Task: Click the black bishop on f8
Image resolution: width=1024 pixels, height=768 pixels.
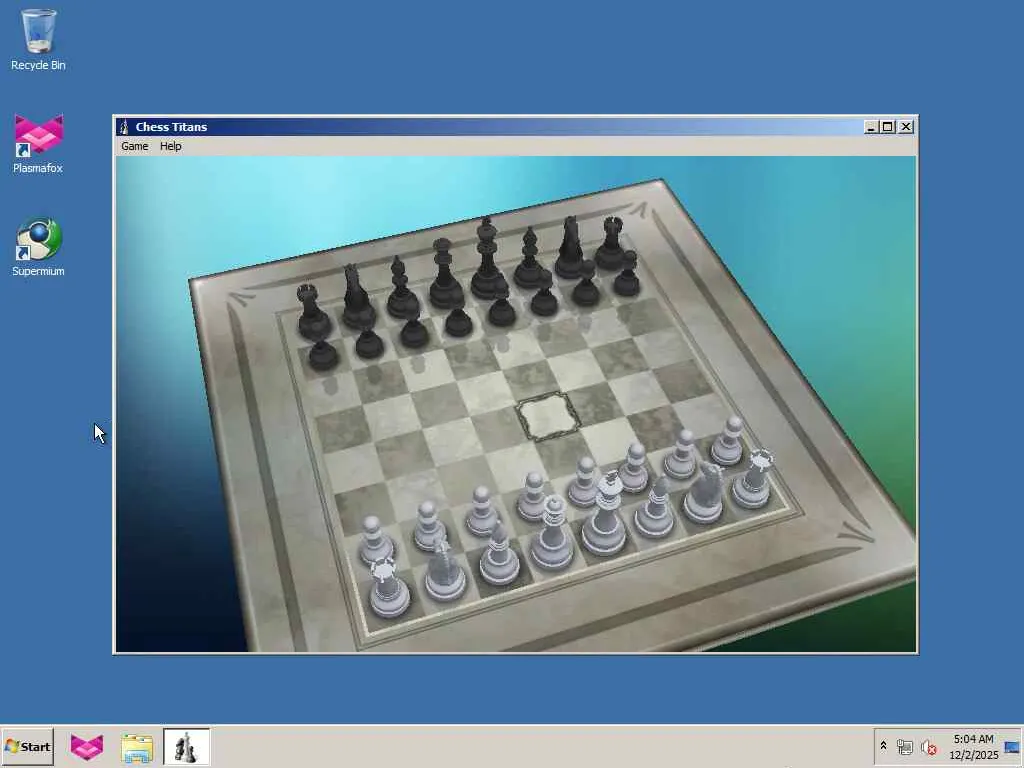Action: 530,260
